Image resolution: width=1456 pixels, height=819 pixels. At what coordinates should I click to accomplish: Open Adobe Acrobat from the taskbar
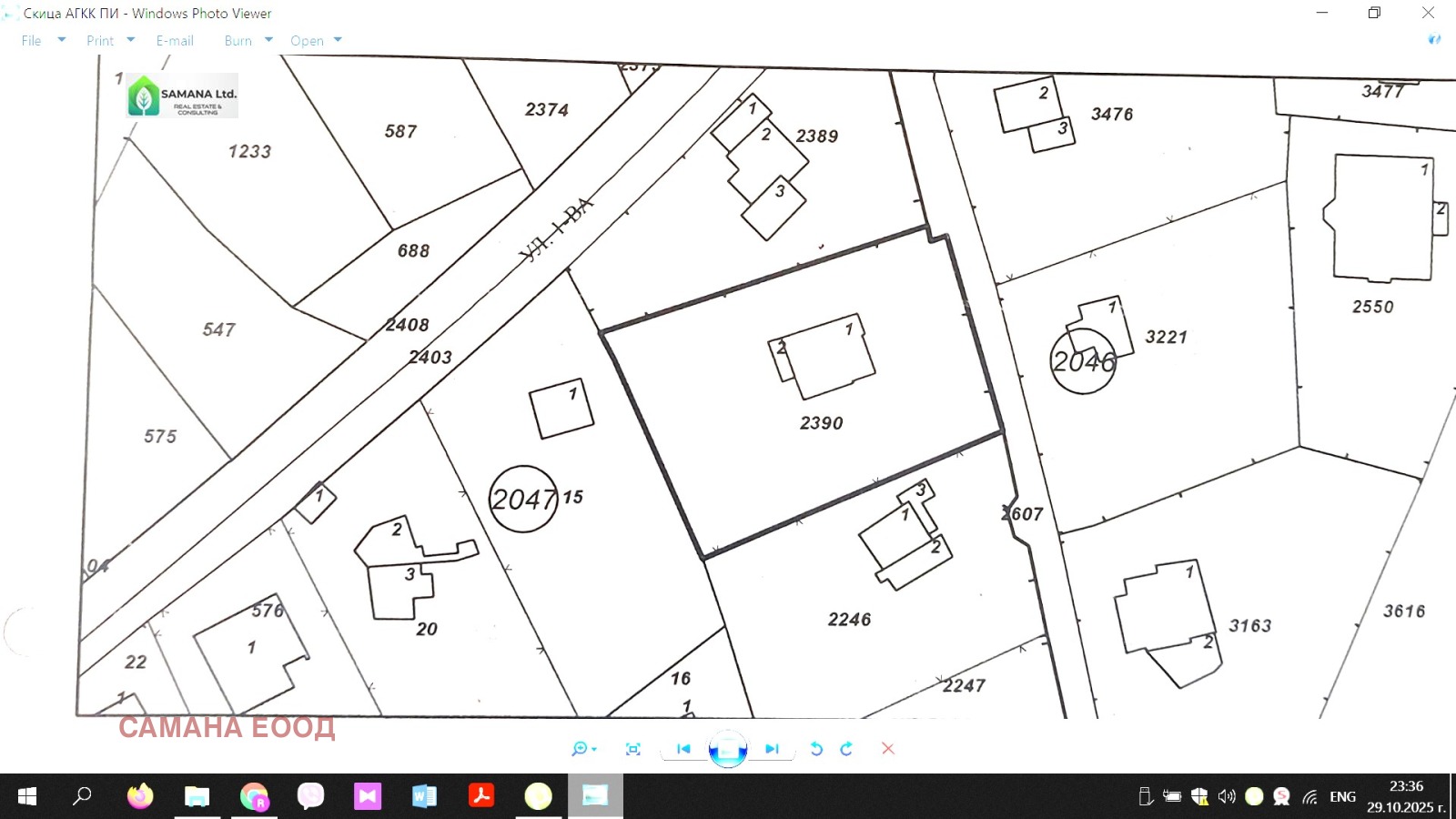(481, 796)
